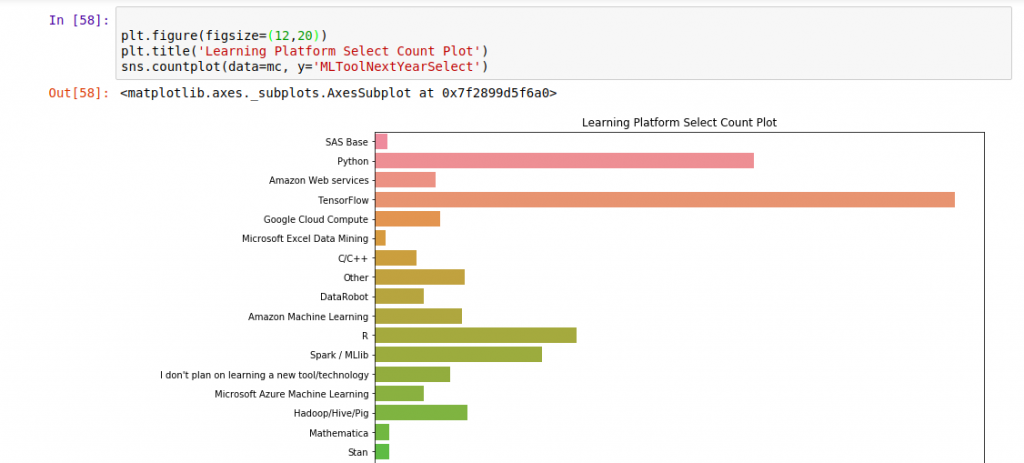This screenshot has height=463, width=1024.
Task: Click the R bar in chart
Action: 475,336
